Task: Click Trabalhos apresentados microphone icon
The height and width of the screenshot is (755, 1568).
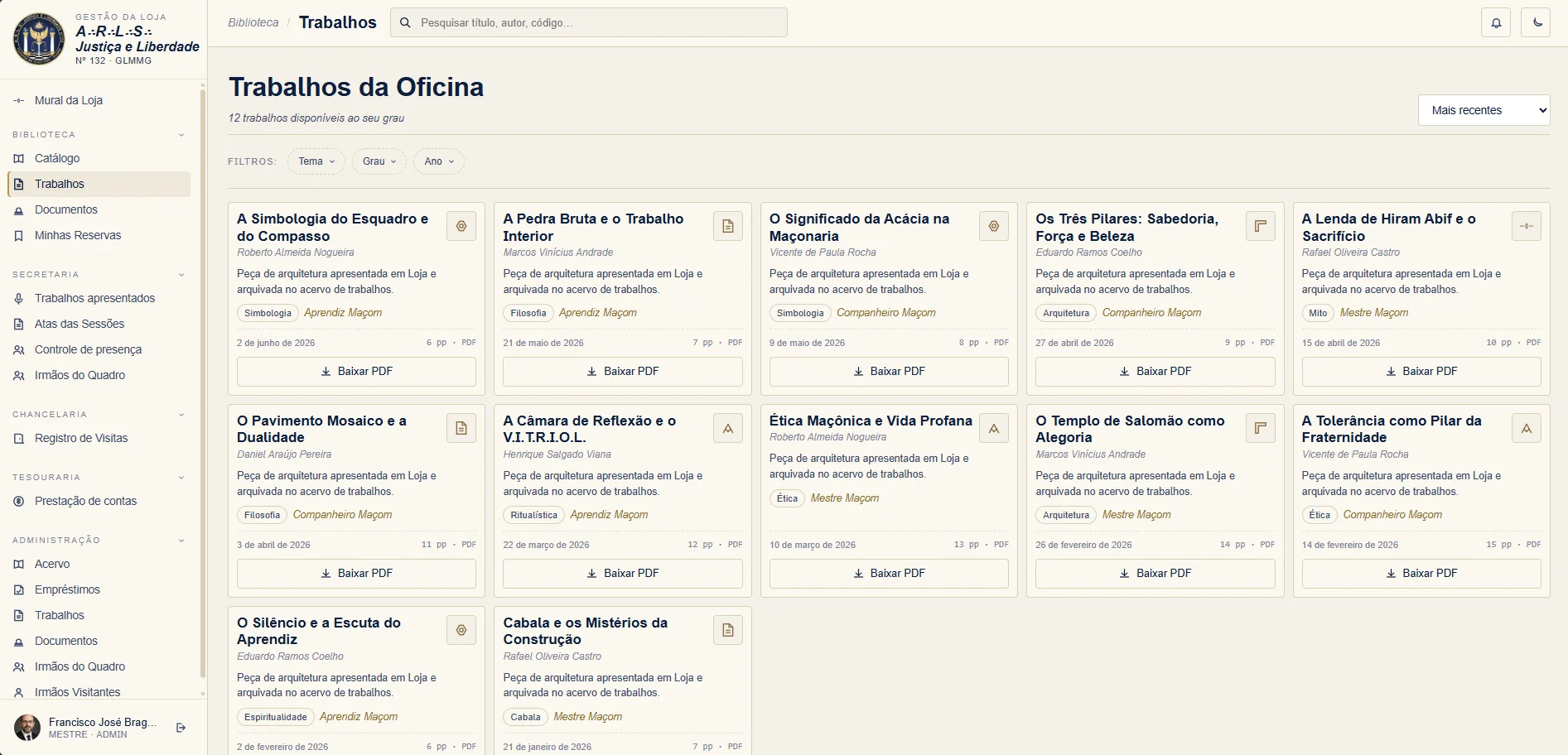Action: (x=19, y=298)
